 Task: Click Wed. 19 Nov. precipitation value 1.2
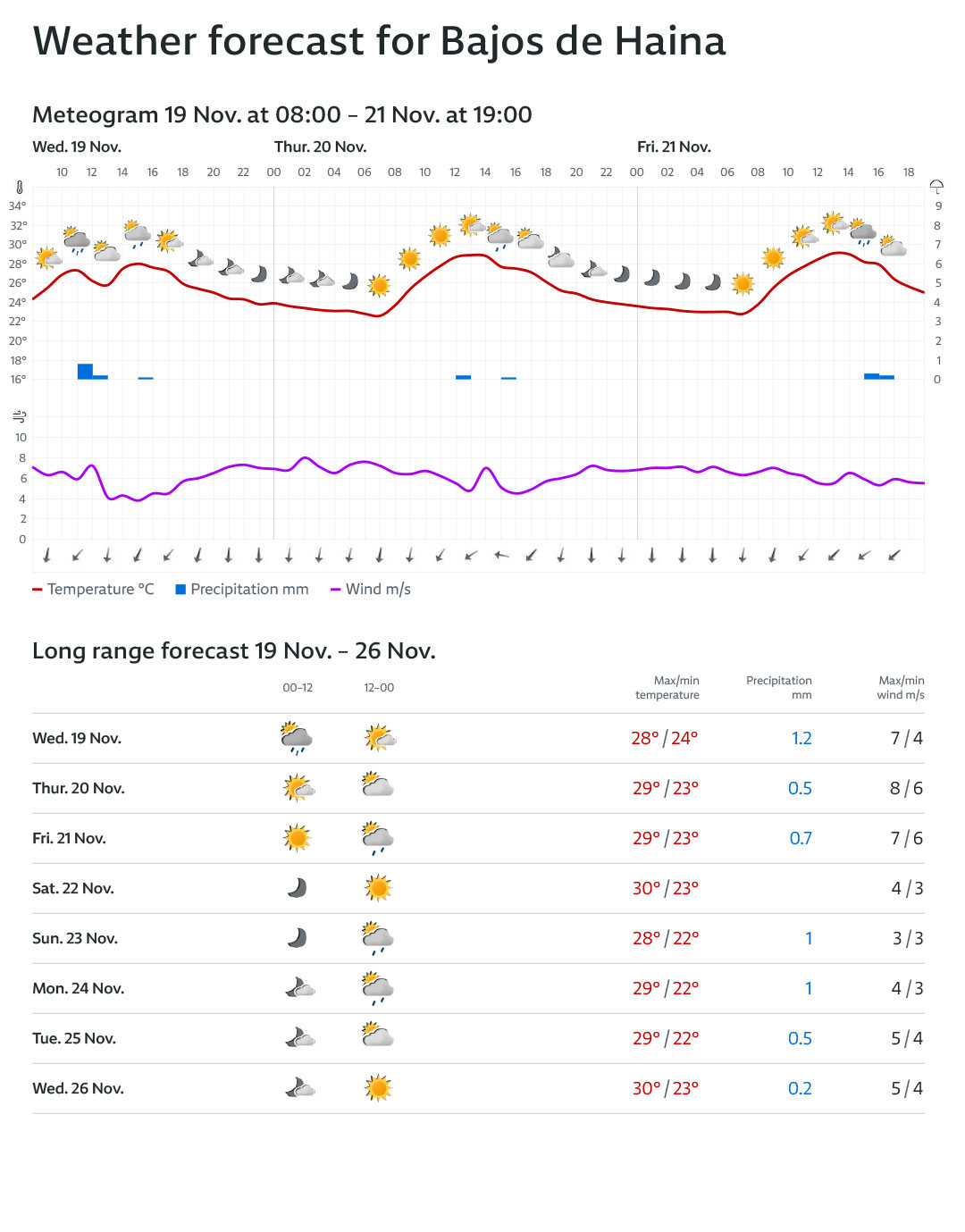(x=801, y=738)
